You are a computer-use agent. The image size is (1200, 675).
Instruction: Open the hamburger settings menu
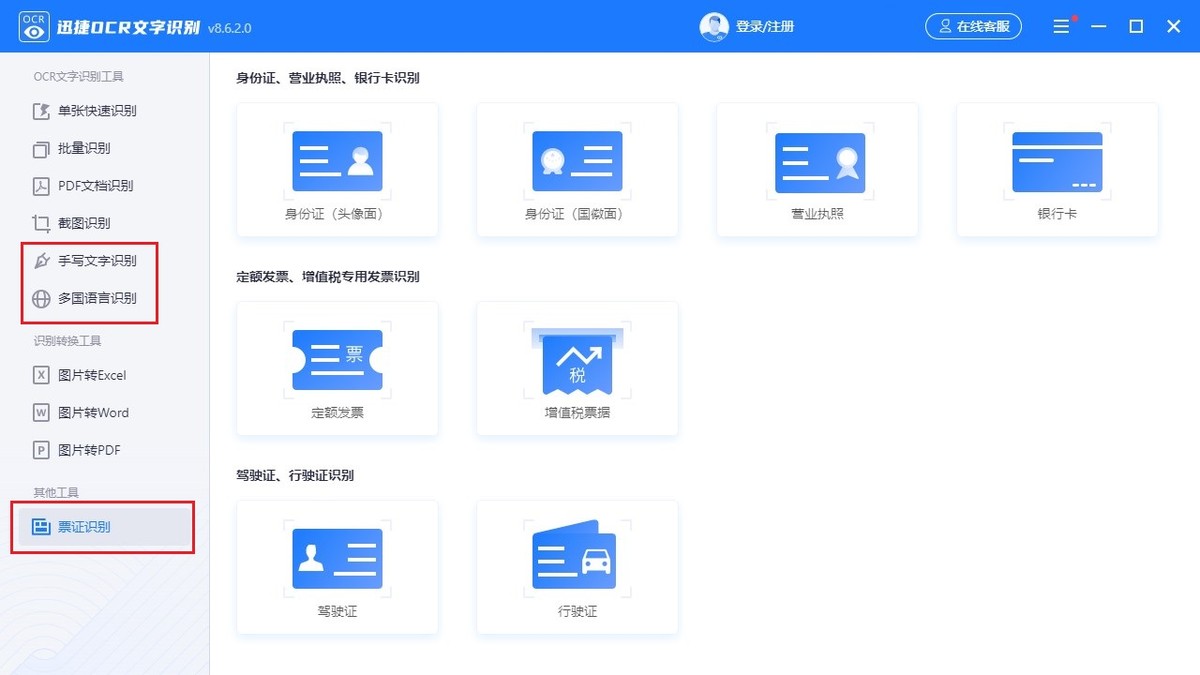point(1061,26)
